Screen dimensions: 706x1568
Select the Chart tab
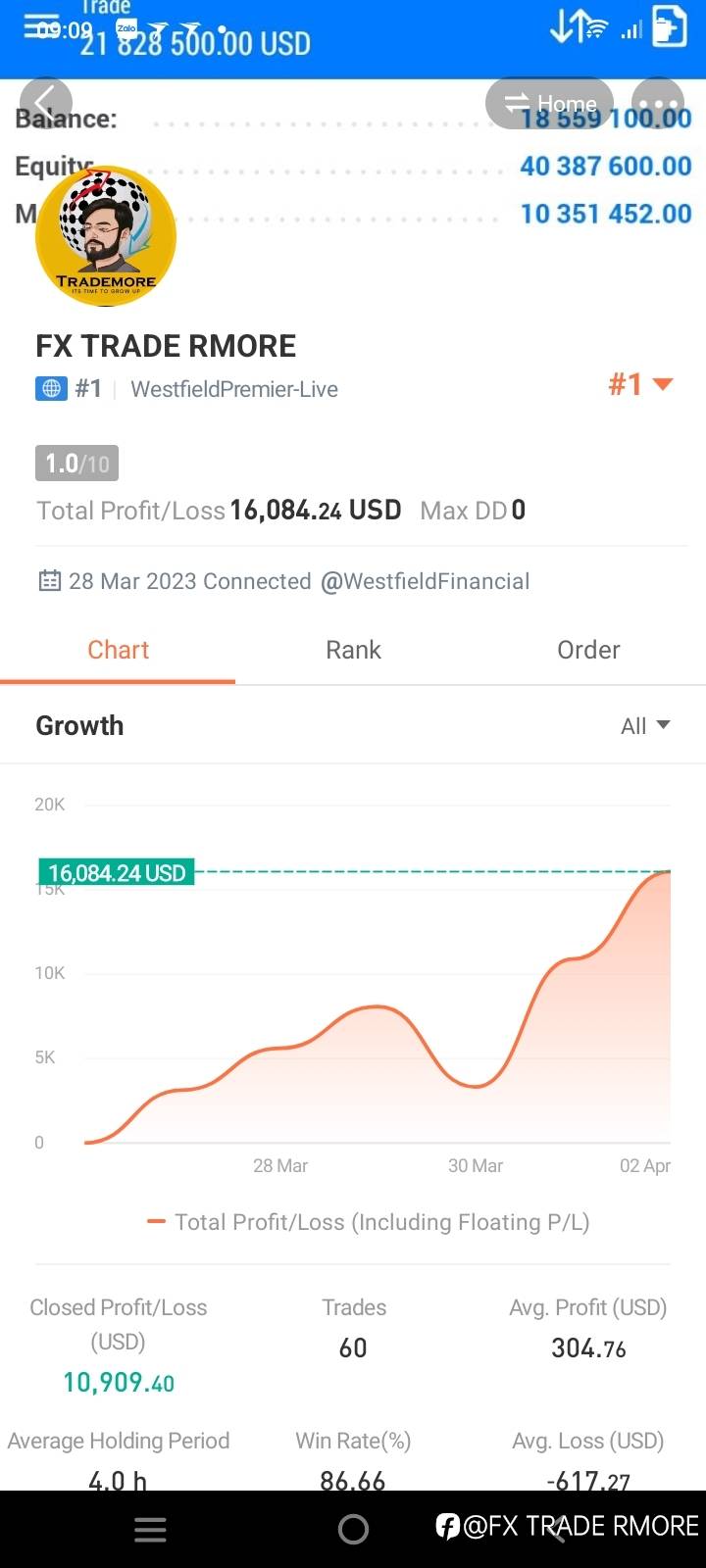tap(118, 650)
